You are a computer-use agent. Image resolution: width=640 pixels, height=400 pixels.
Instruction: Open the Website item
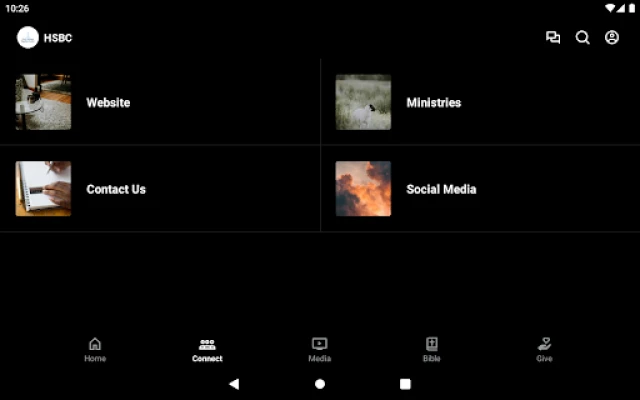160,102
